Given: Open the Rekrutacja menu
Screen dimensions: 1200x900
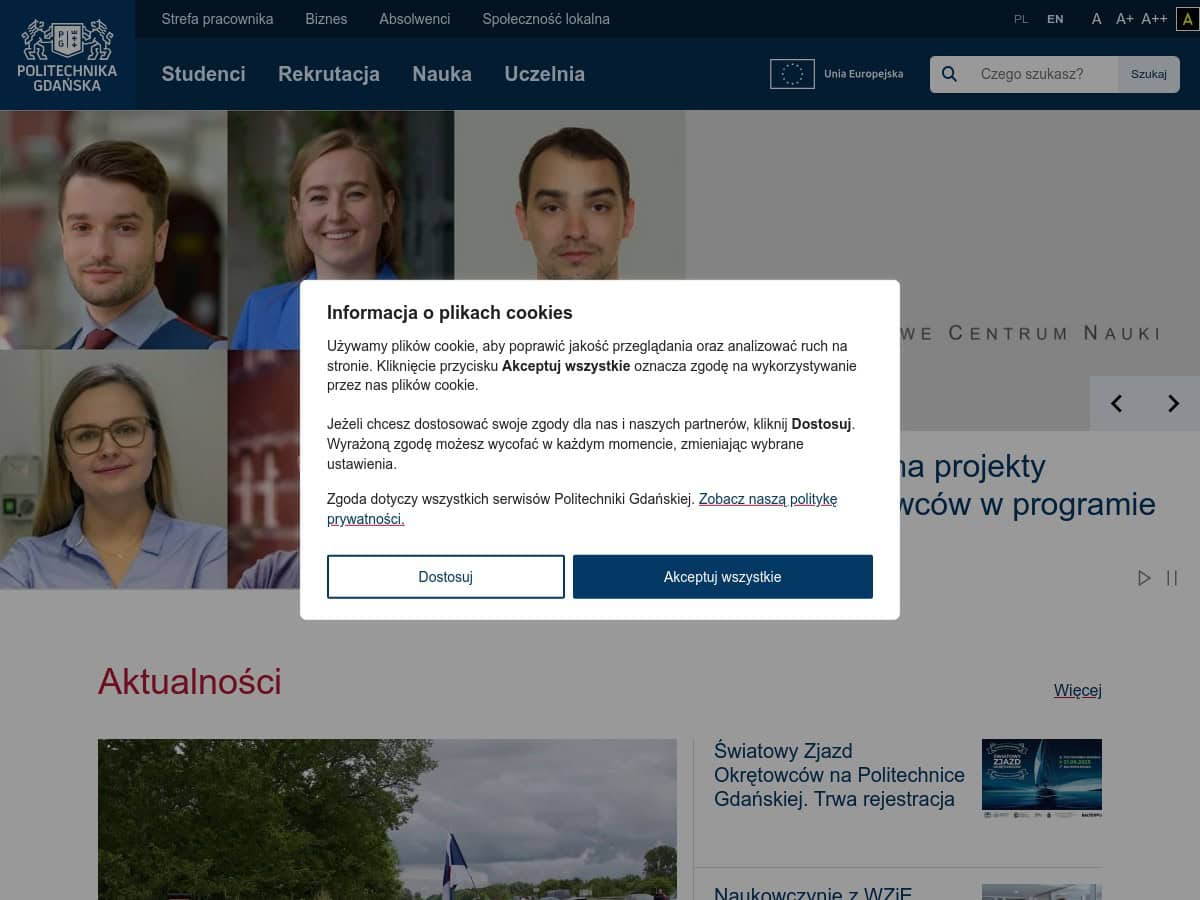Looking at the screenshot, I should pyautogui.click(x=329, y=74).
